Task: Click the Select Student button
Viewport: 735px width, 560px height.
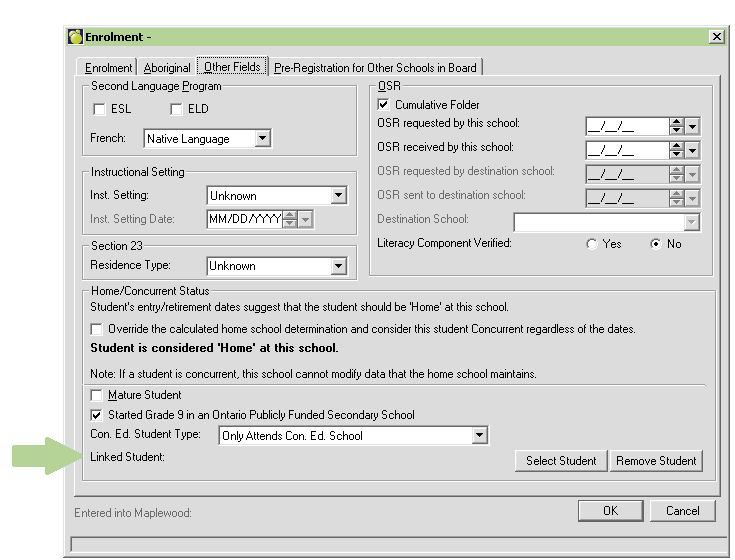Action: point(561,461)
